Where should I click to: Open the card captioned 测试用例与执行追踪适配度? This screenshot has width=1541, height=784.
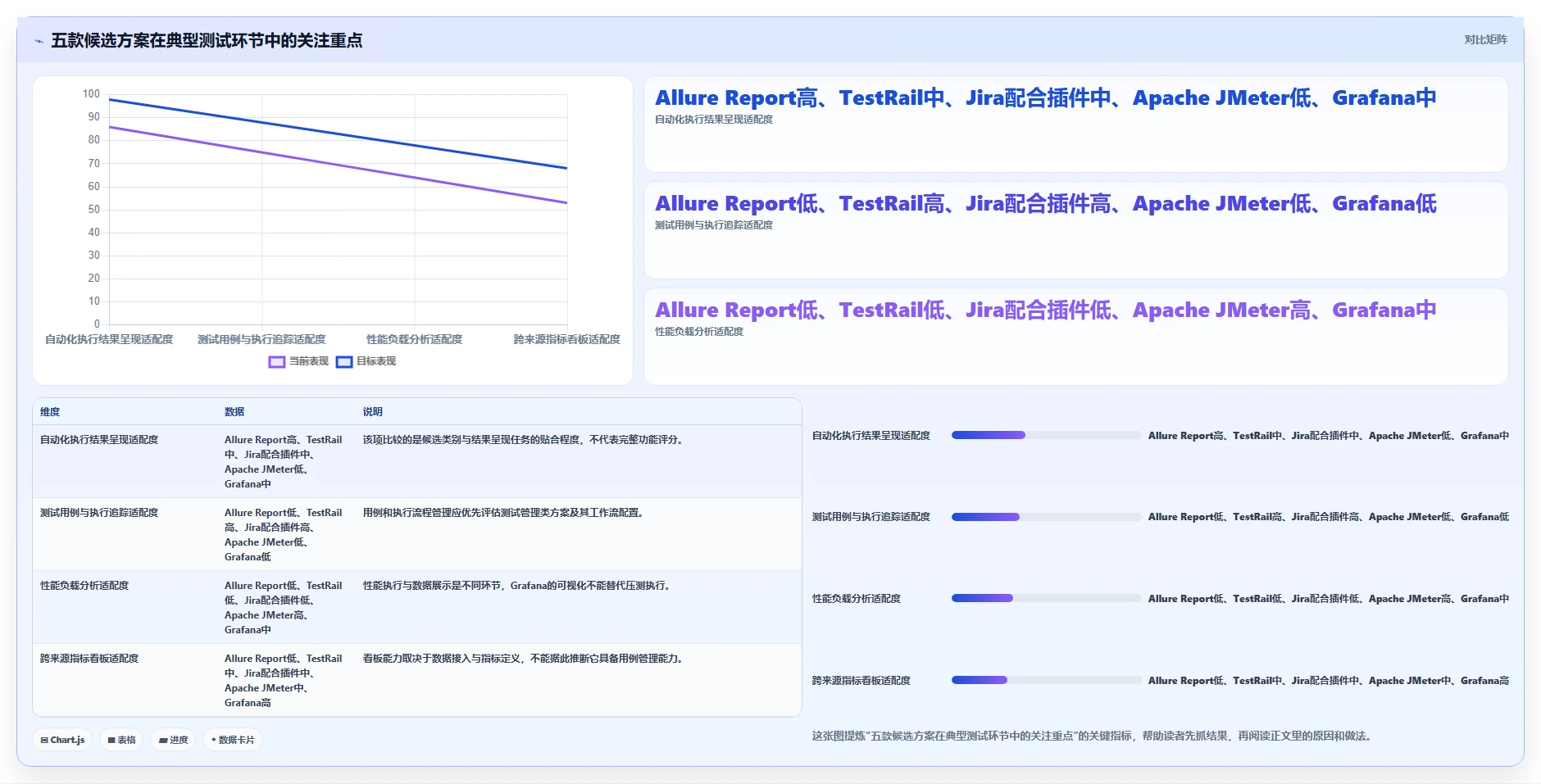pyautogui.click(x=1075, y=230)
